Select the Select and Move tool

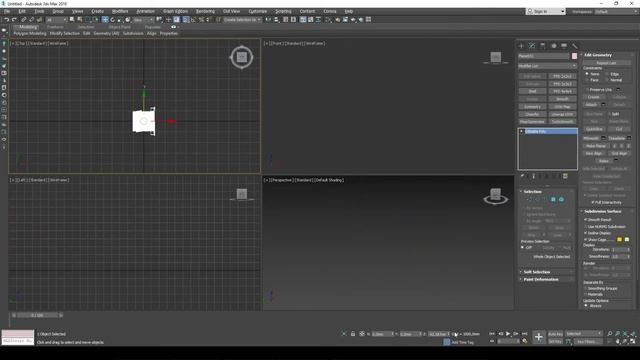105,20
